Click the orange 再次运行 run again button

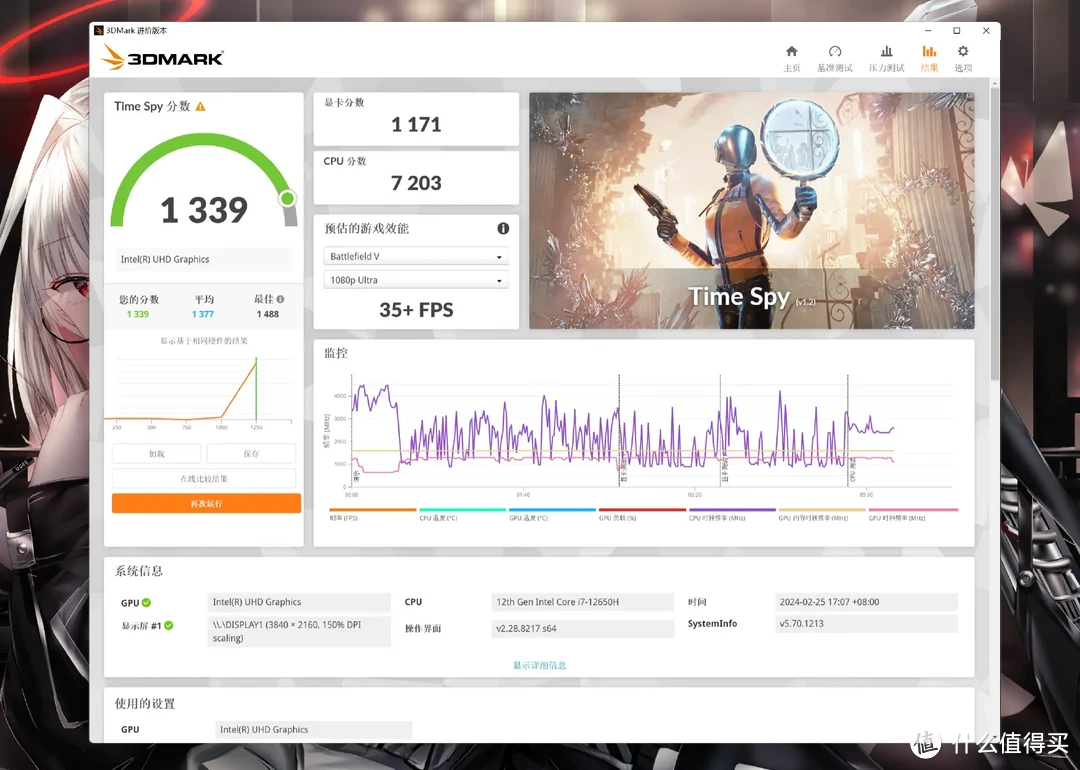click(x=206, y=503)
